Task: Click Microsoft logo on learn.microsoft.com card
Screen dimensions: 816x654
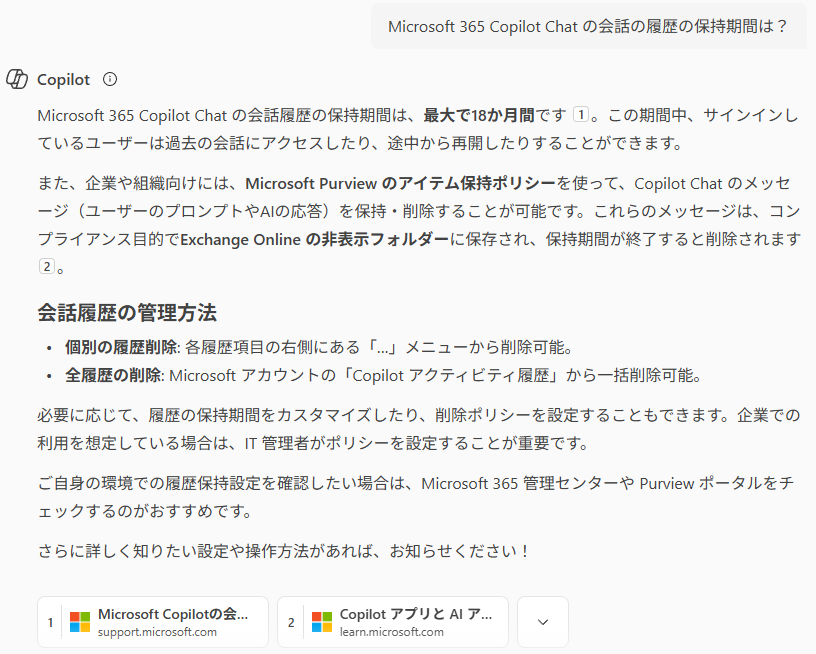Action: click(322, 622)
